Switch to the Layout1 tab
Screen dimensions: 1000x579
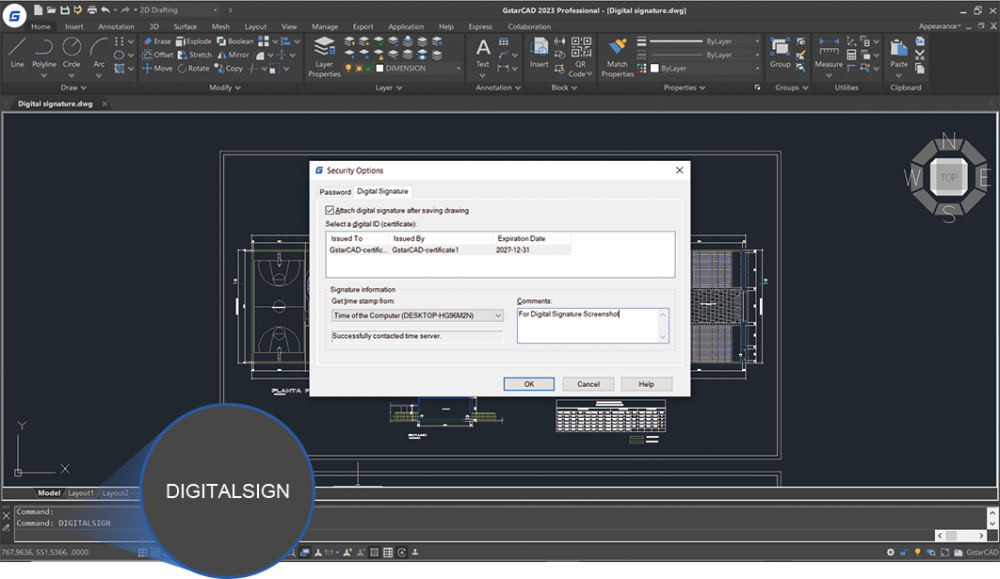pyautogui.click(x=80, y=493)
